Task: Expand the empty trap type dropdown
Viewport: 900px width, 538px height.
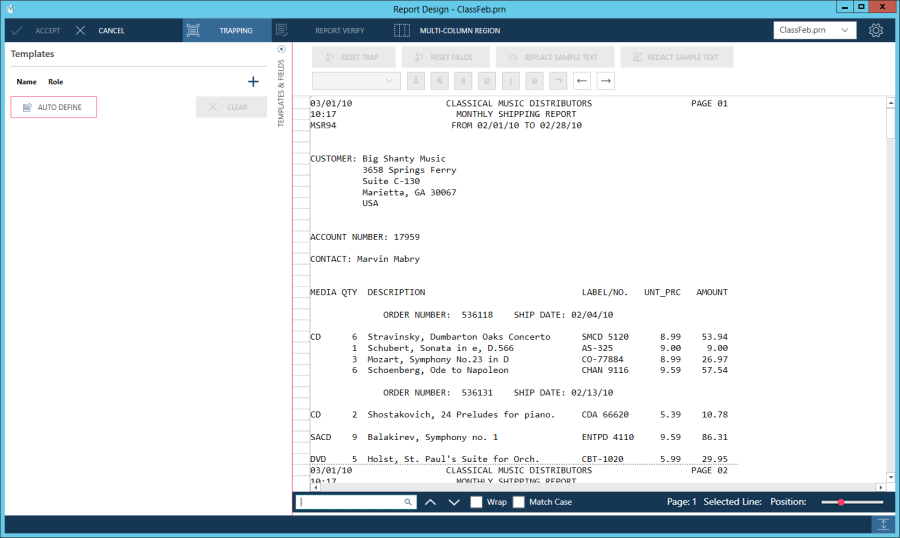Action: [356, 81]
